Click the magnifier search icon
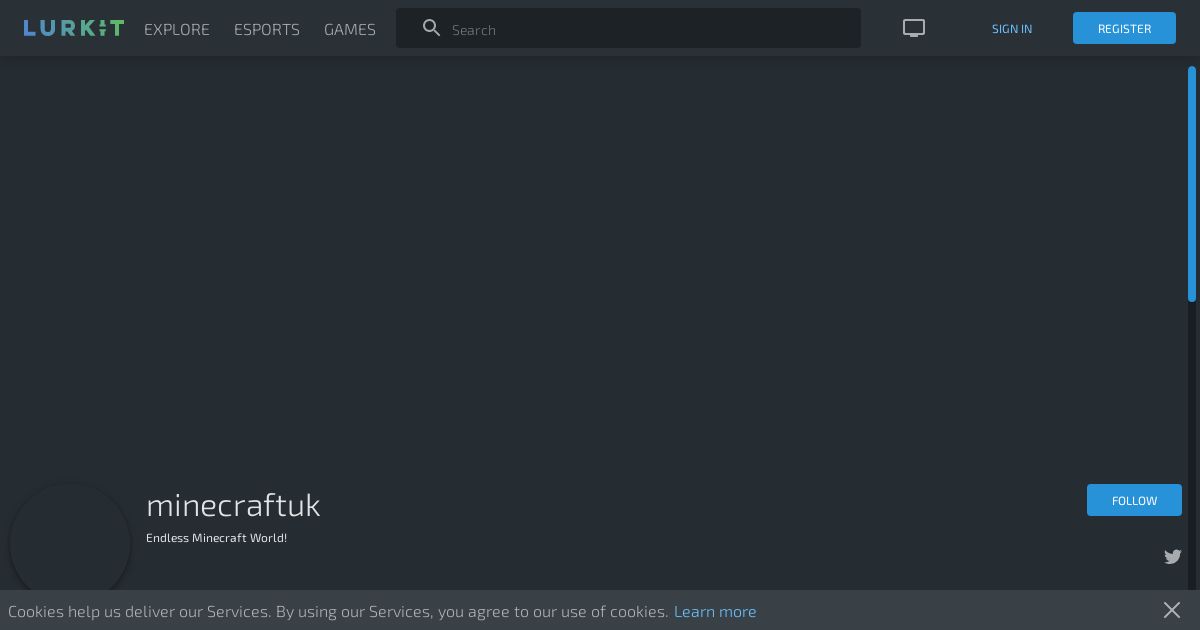The image size is (1200, 630). point(432,28)
